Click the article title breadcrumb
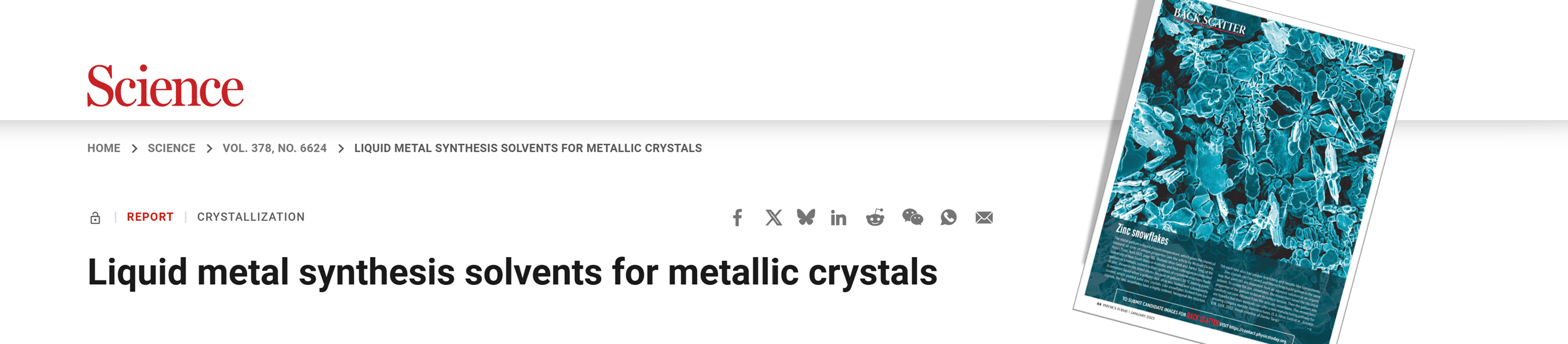 528,148
